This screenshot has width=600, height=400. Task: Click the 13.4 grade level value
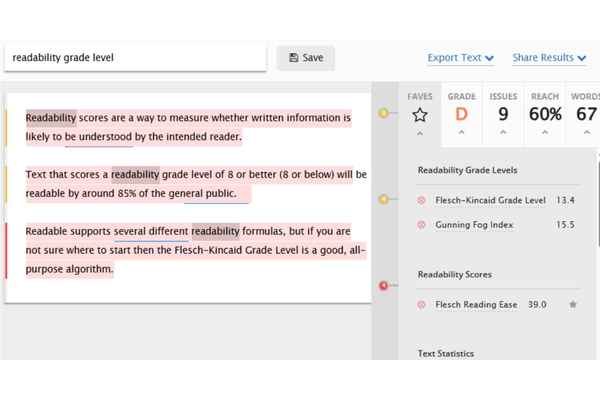point(565,200)
